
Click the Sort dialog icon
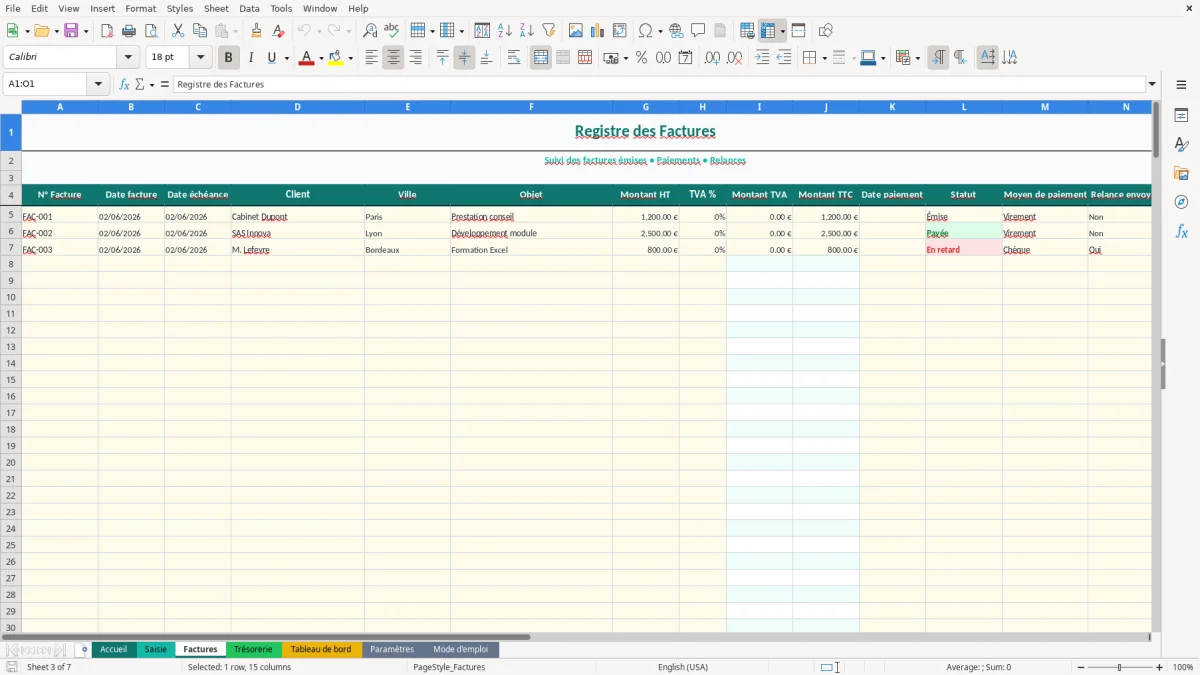click(x=482, y=31)
